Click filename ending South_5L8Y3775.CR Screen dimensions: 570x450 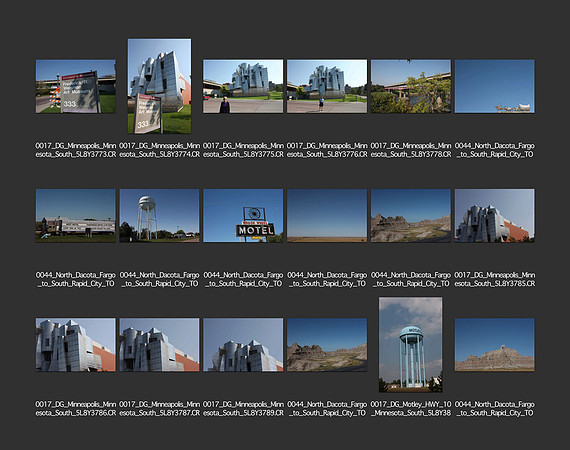[243, 150]
